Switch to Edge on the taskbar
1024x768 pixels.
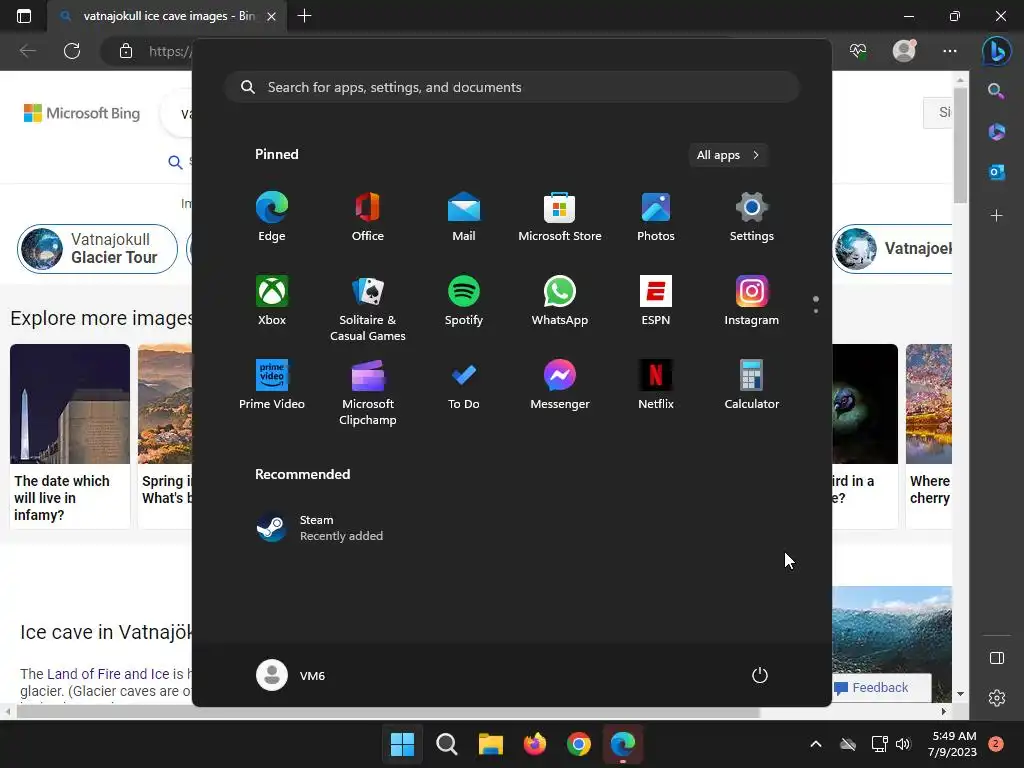pos(623,744)
